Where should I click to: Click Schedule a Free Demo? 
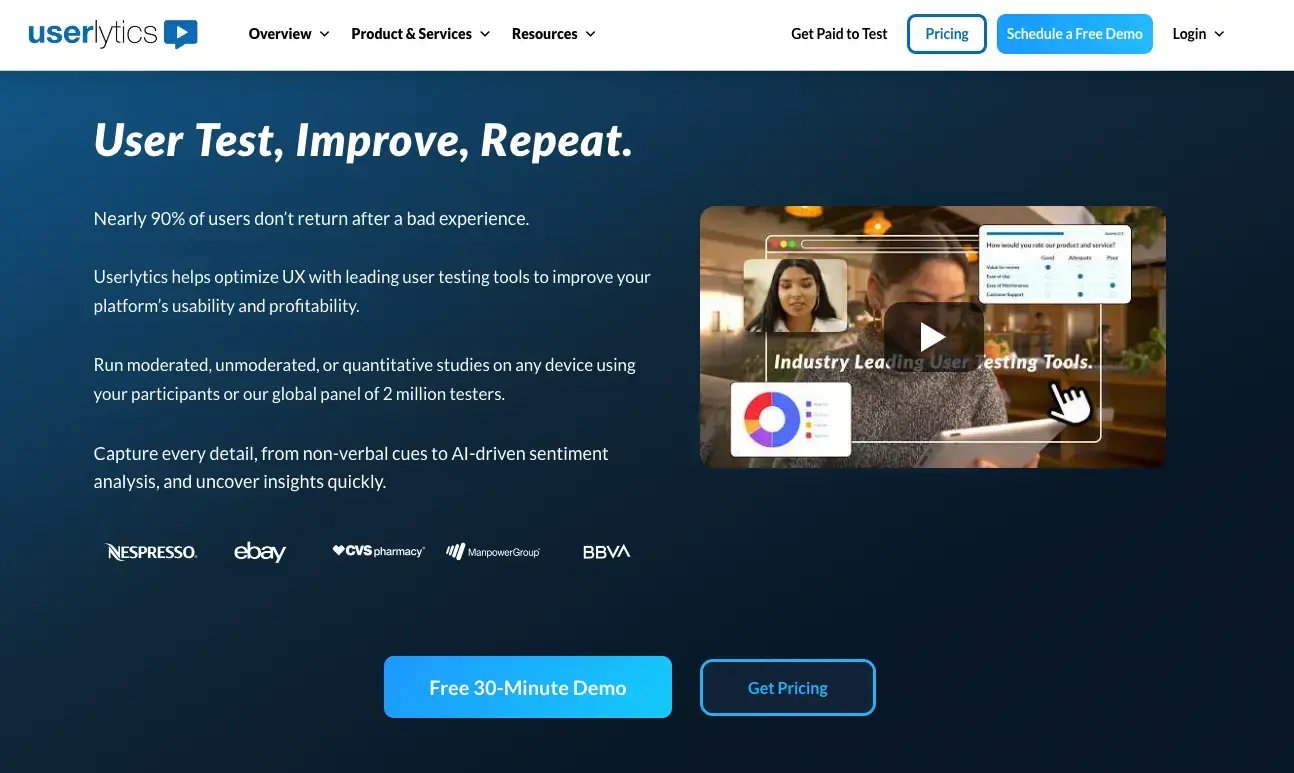pyautogui.click(x=1075, y=34)
